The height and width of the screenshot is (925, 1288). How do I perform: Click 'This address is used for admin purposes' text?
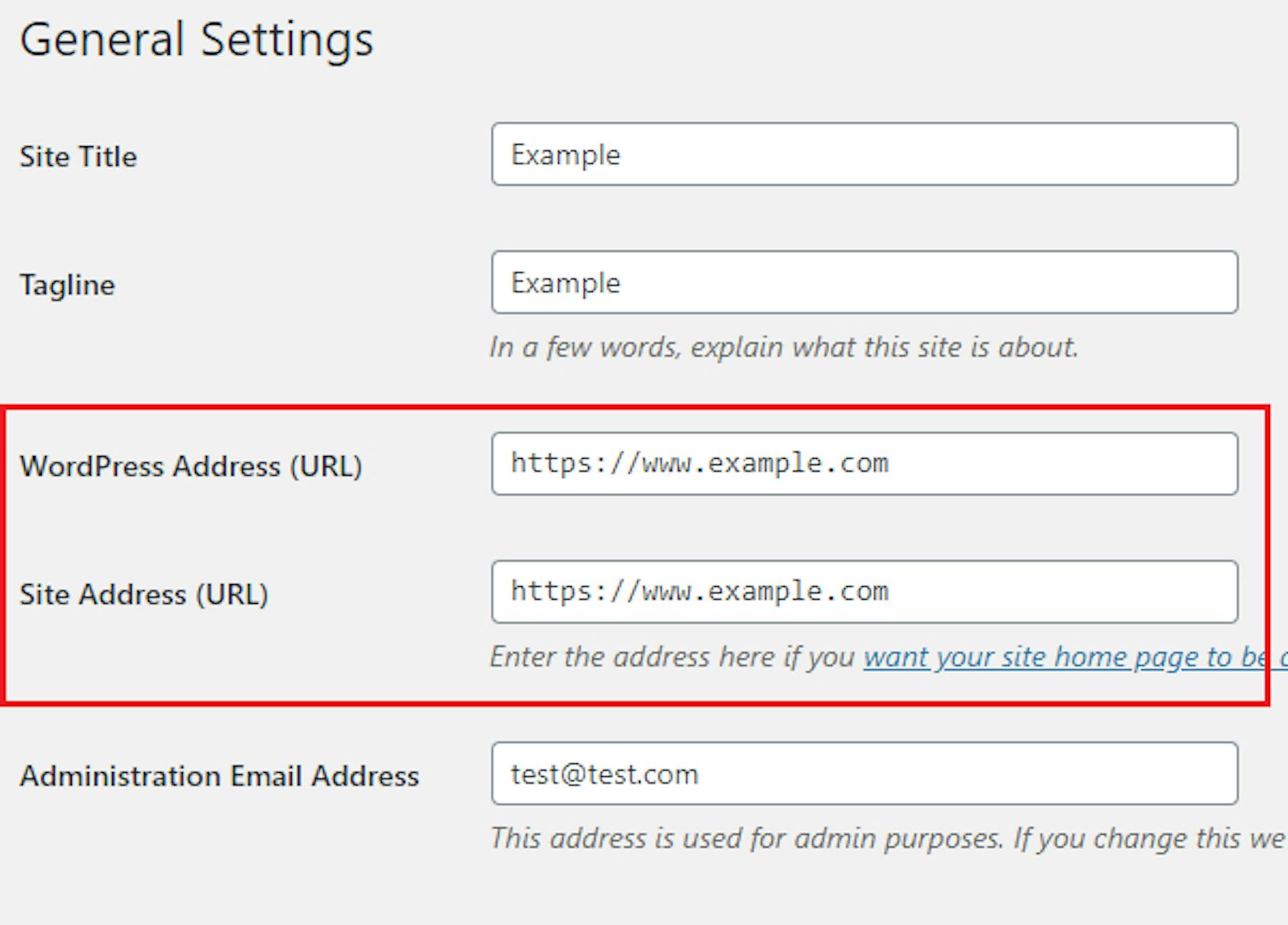click(746, 838)
